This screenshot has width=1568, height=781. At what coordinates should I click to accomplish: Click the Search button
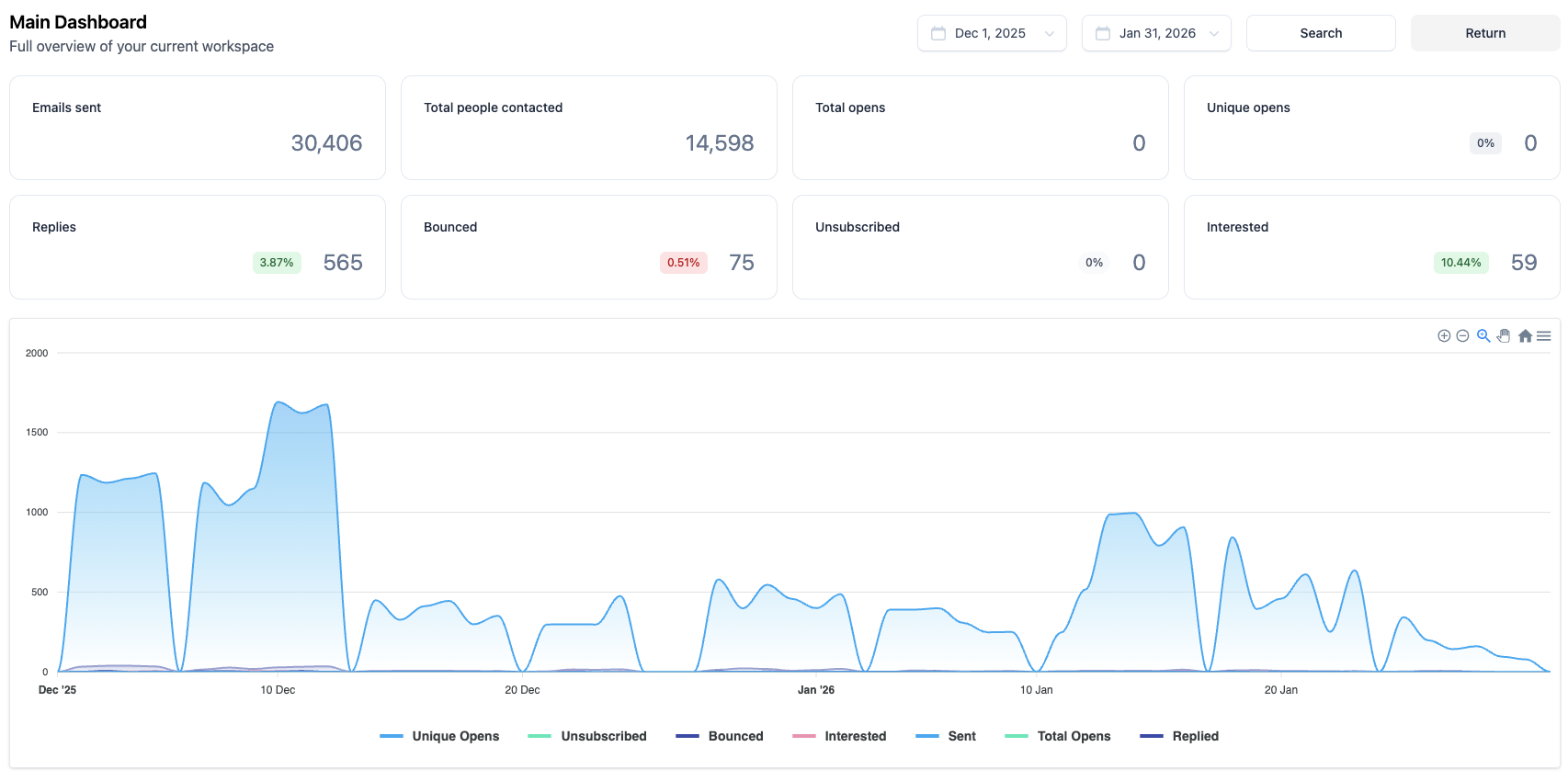(x=1321, y=33)
